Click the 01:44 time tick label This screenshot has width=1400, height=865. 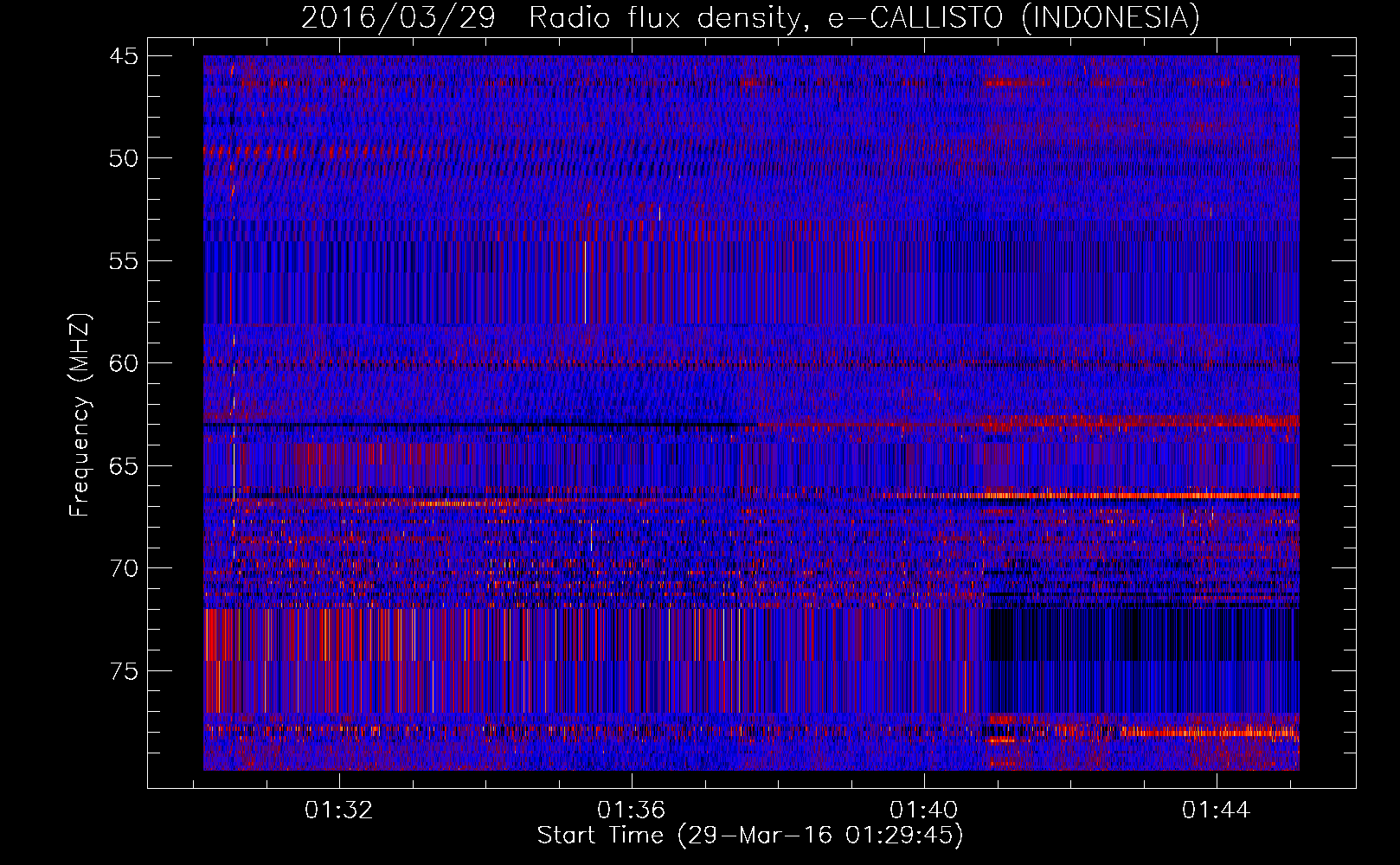pyautogui.click(x=1217, y=810)
